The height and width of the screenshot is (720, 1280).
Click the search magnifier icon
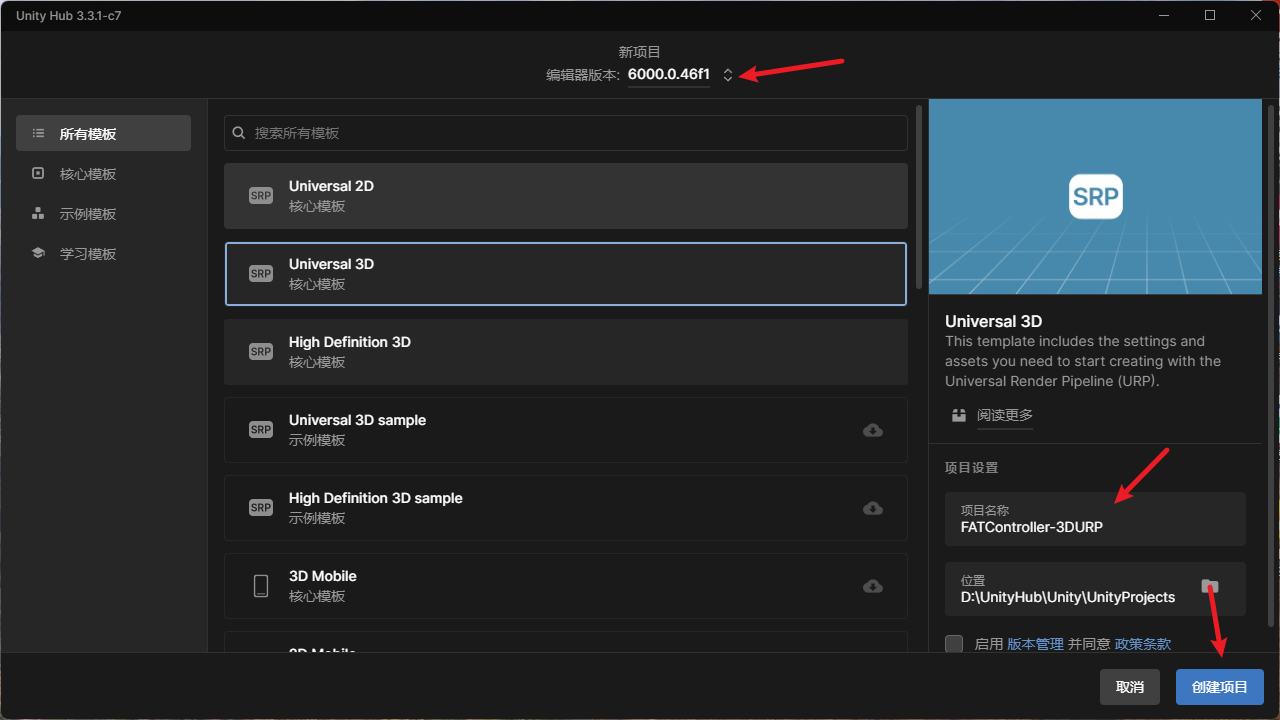[239, 133]
